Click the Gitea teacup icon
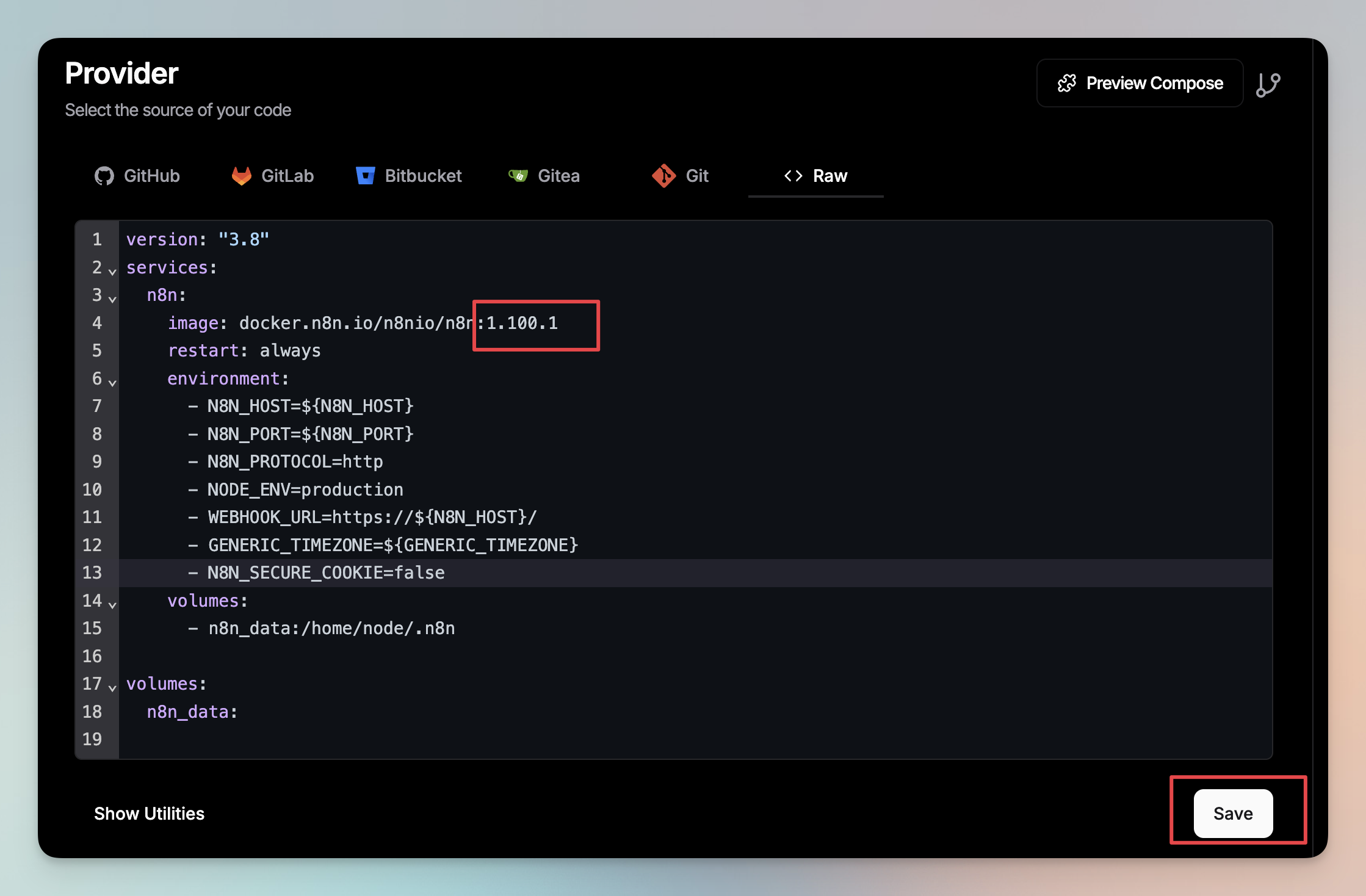The height and width of the screenshot is (896, 1366). [x=518, y=176]
